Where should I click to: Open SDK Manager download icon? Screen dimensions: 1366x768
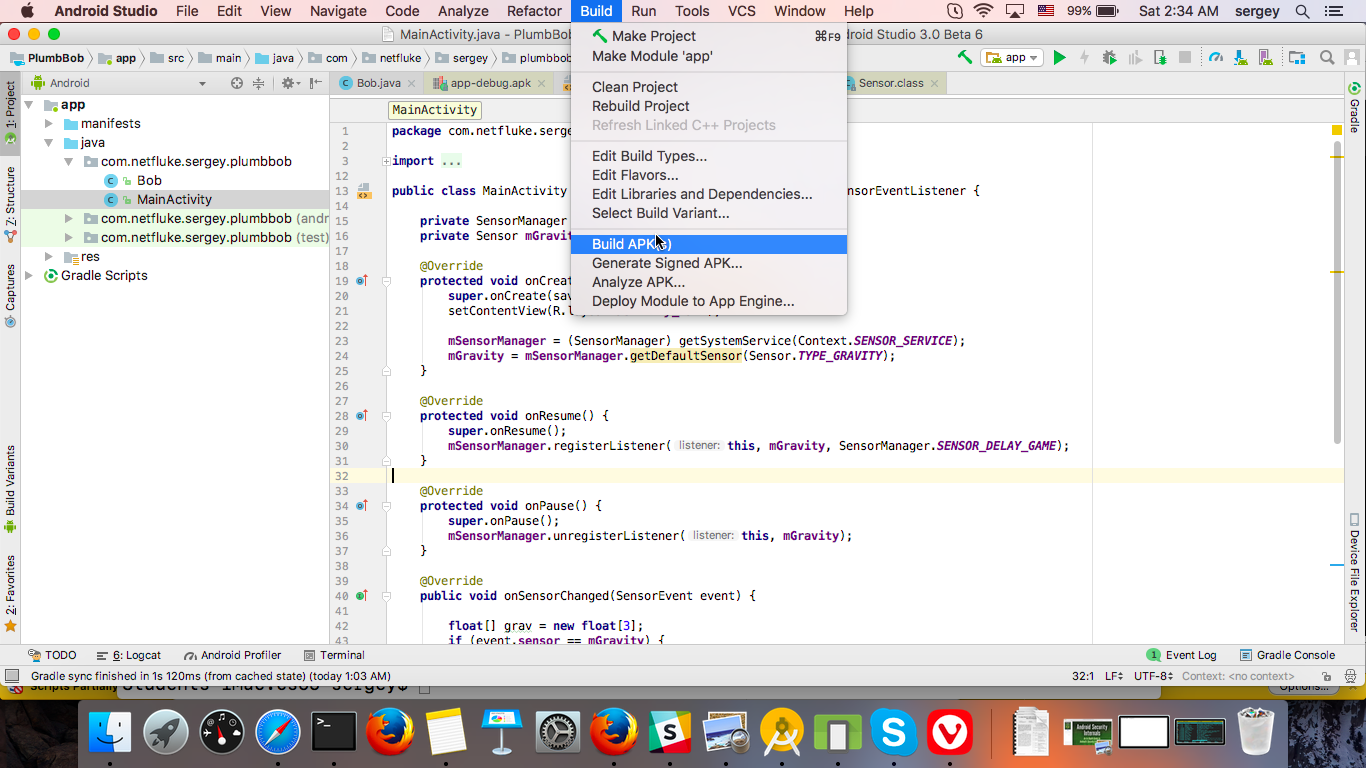point(1241,57)
